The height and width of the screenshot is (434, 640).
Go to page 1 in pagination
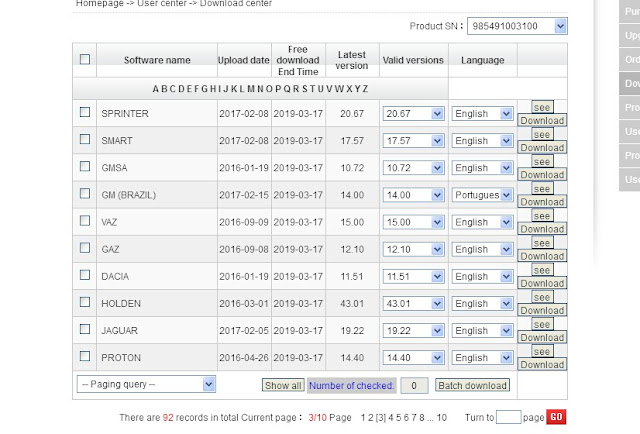[363, 418]
